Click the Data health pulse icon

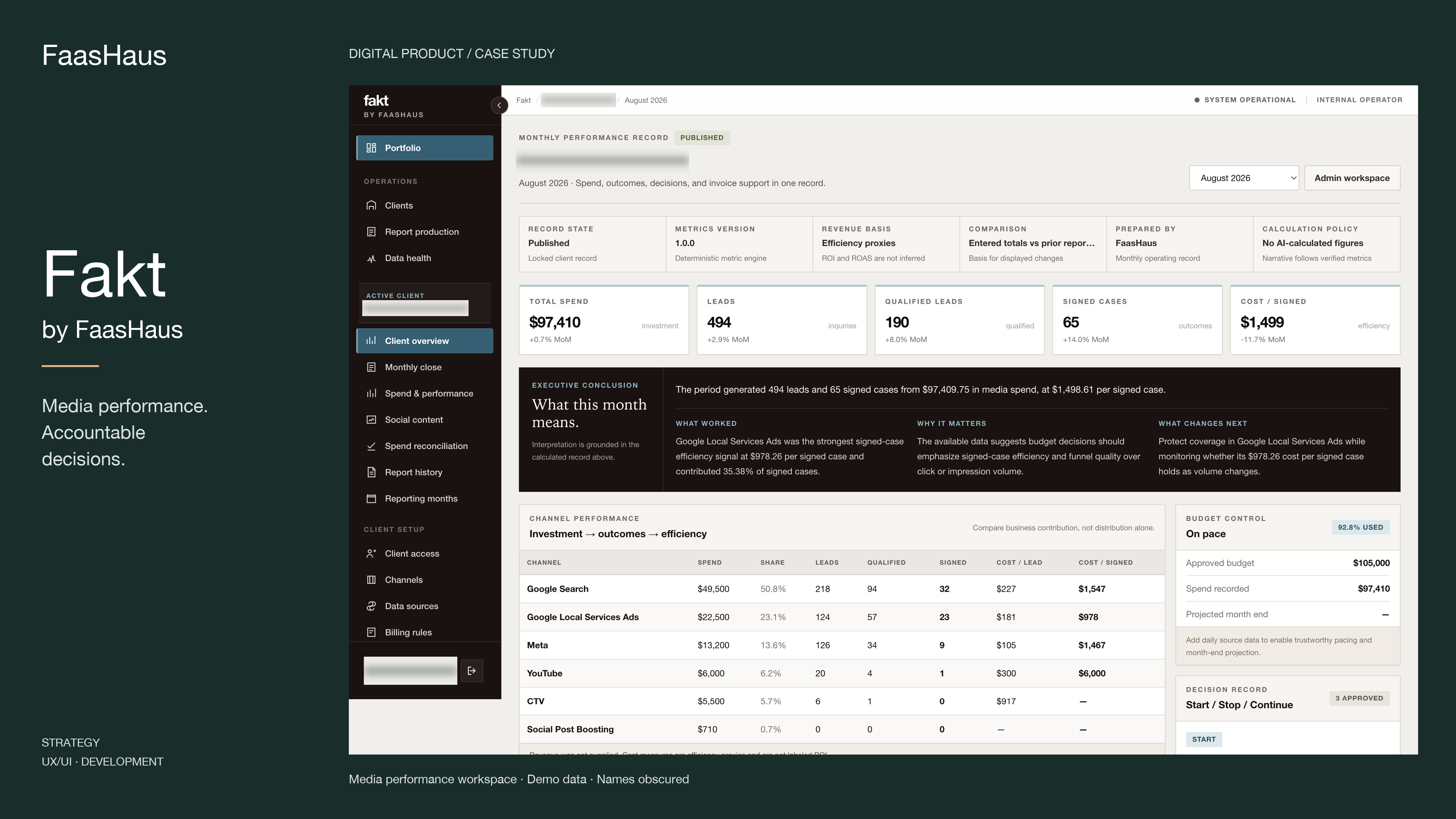[x=371, y=258]
